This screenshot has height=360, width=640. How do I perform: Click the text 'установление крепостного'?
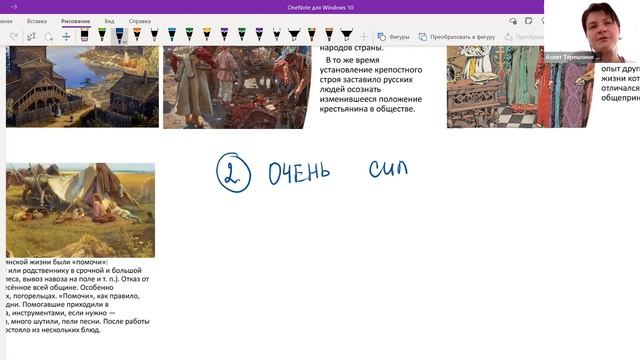point(371,70)
